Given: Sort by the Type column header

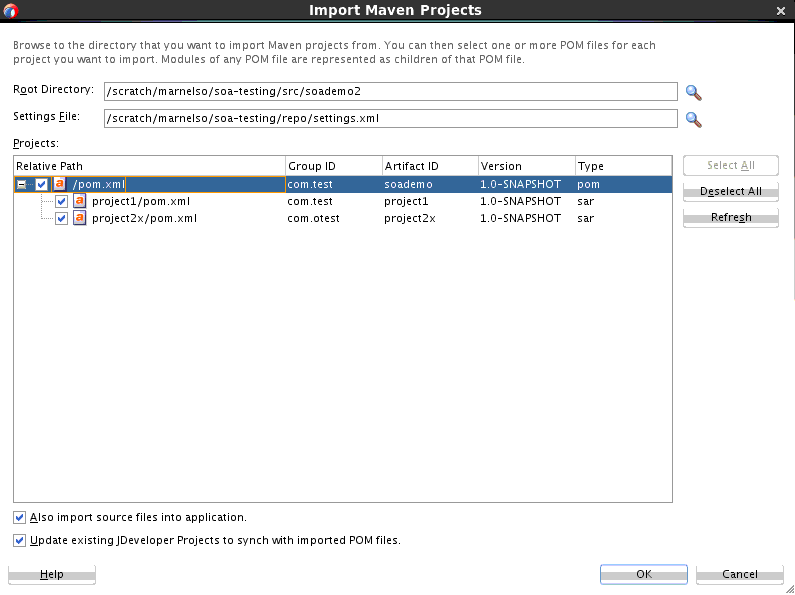Looking at the screenshot, I should pos(624,166).
